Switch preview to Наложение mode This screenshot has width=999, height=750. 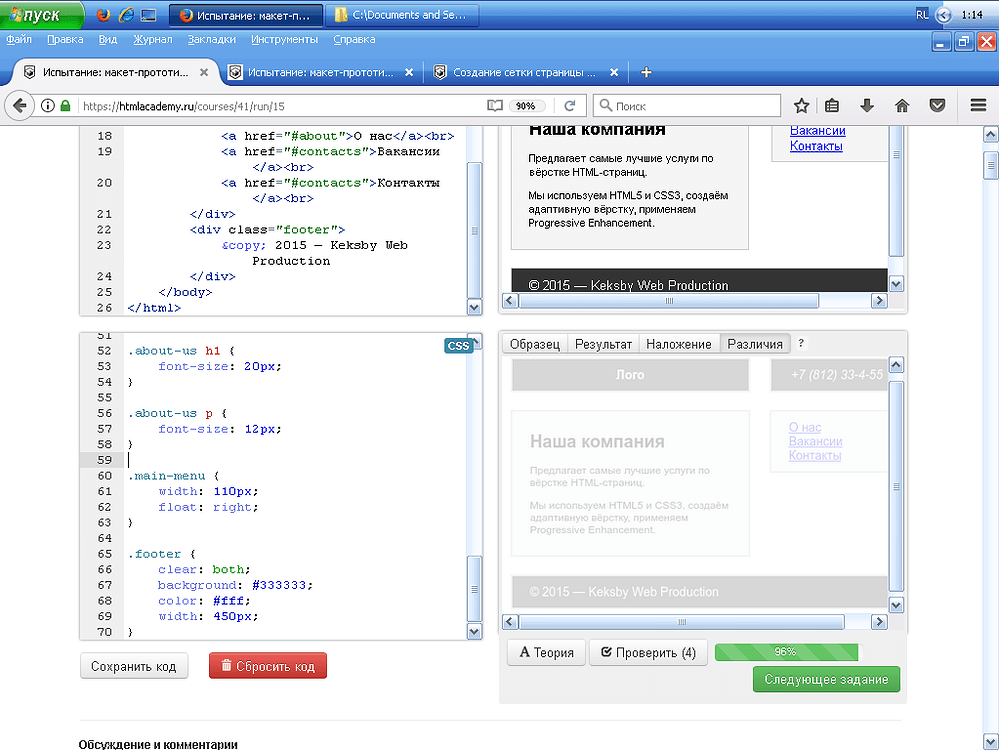[679, 344]
